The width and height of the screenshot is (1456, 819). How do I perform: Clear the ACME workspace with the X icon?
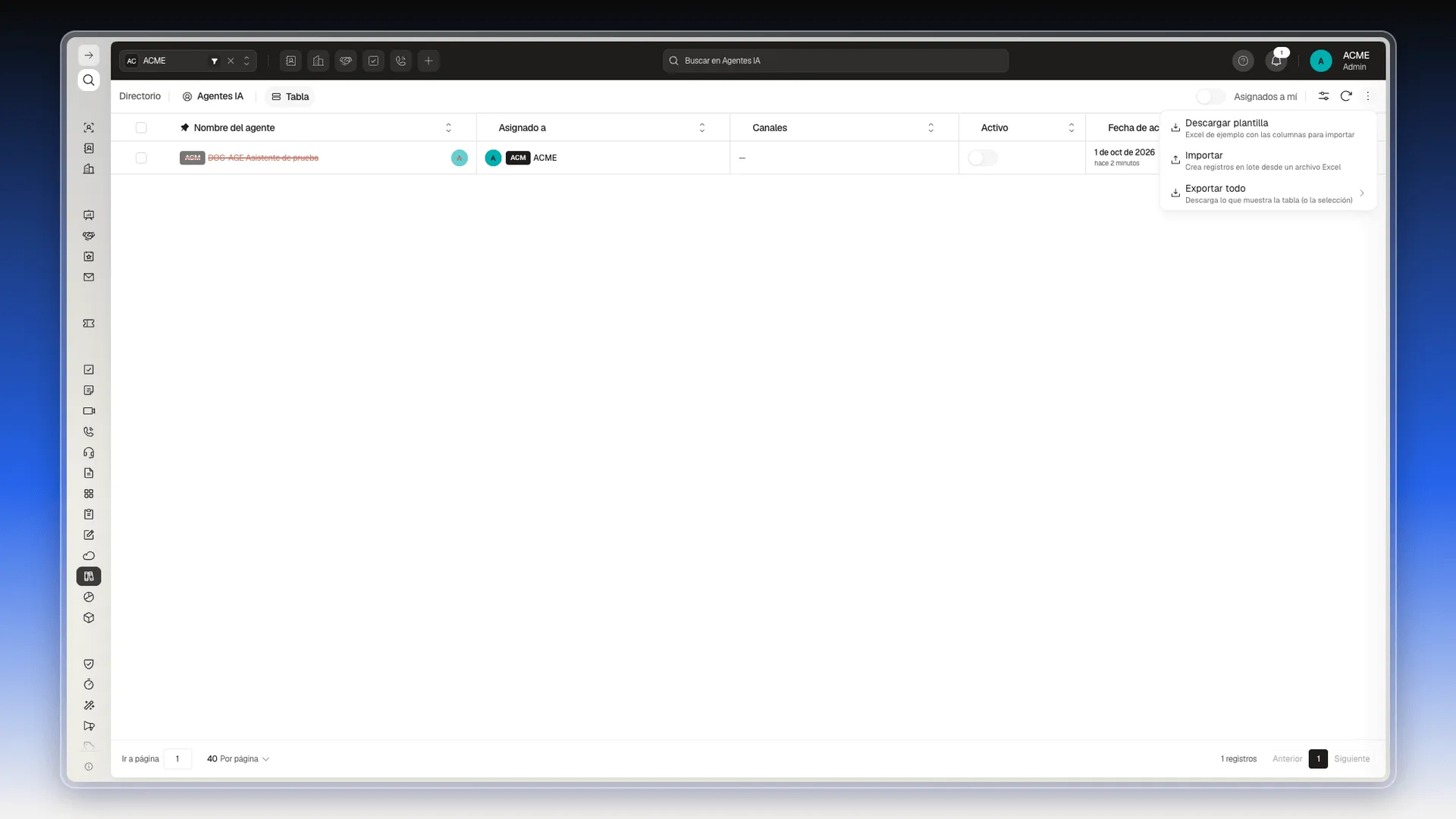point(231,61)
